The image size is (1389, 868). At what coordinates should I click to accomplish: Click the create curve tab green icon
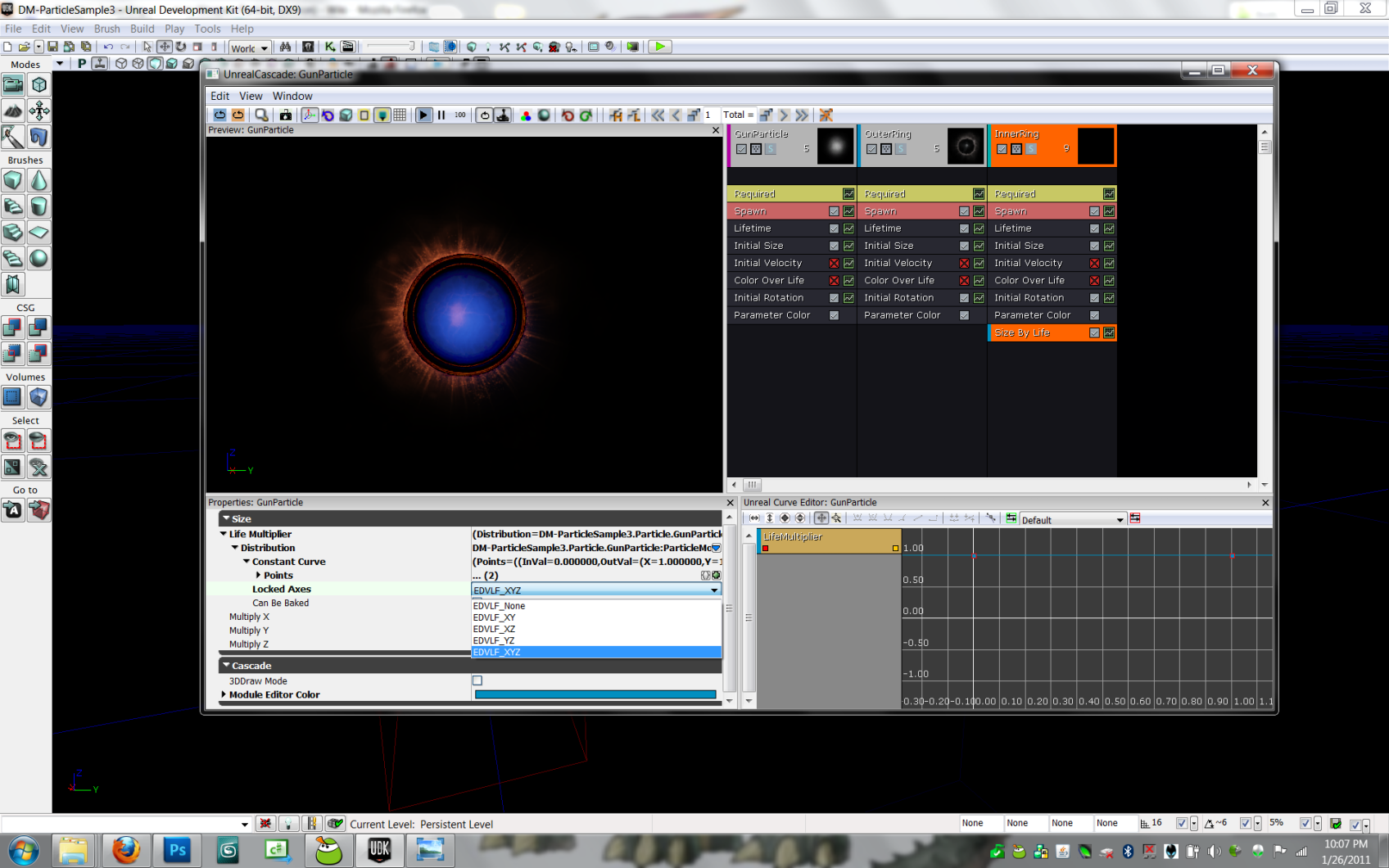click(1011, 518)
